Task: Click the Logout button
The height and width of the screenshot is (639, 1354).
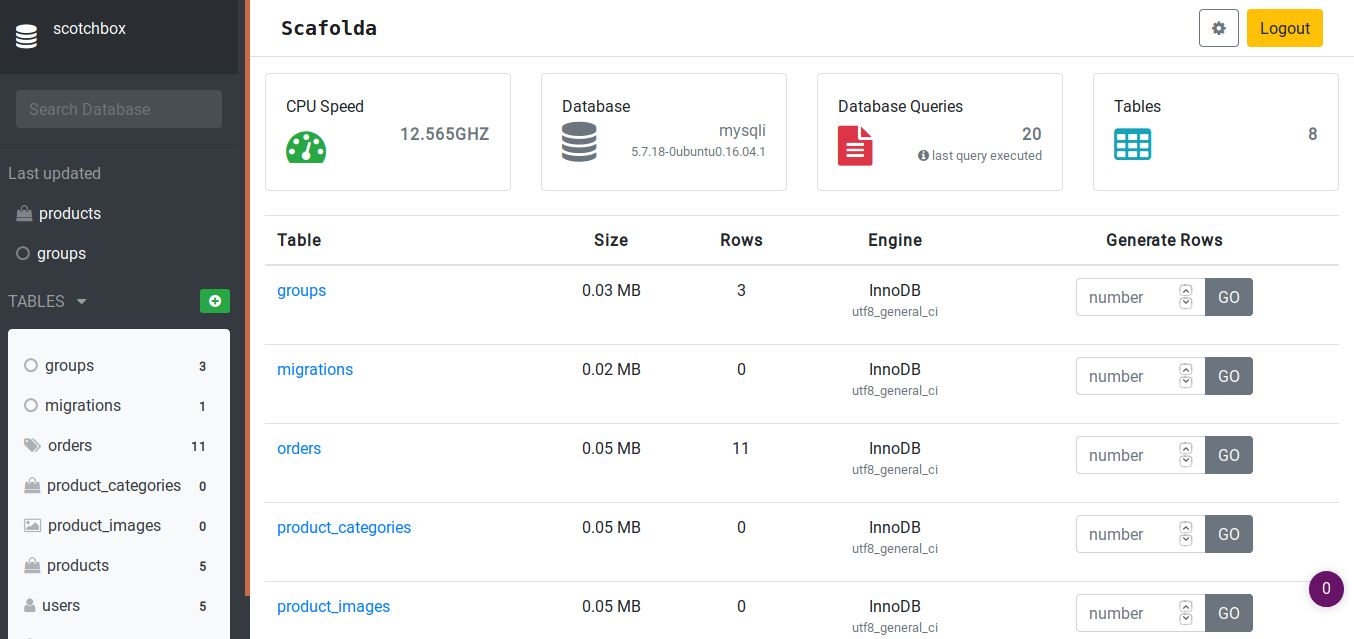Action: pos(1285,28)
